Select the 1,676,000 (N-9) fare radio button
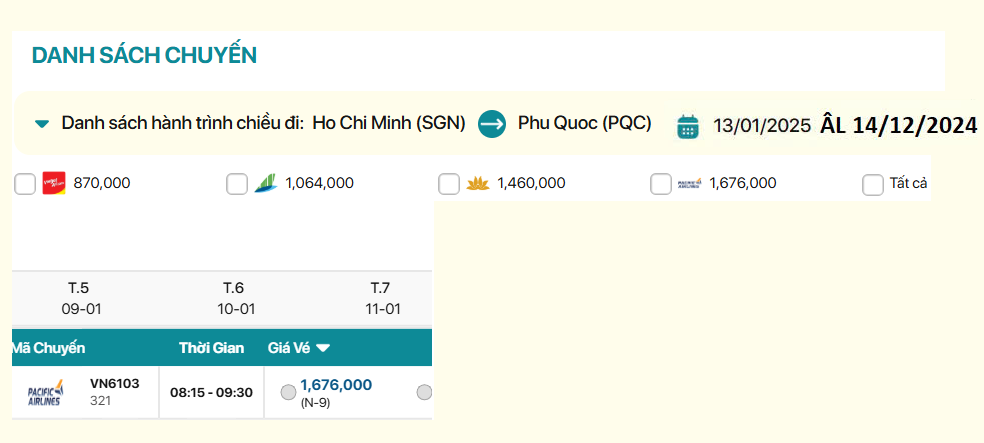This screenshot has height=443, width=984. click(288, 392)
